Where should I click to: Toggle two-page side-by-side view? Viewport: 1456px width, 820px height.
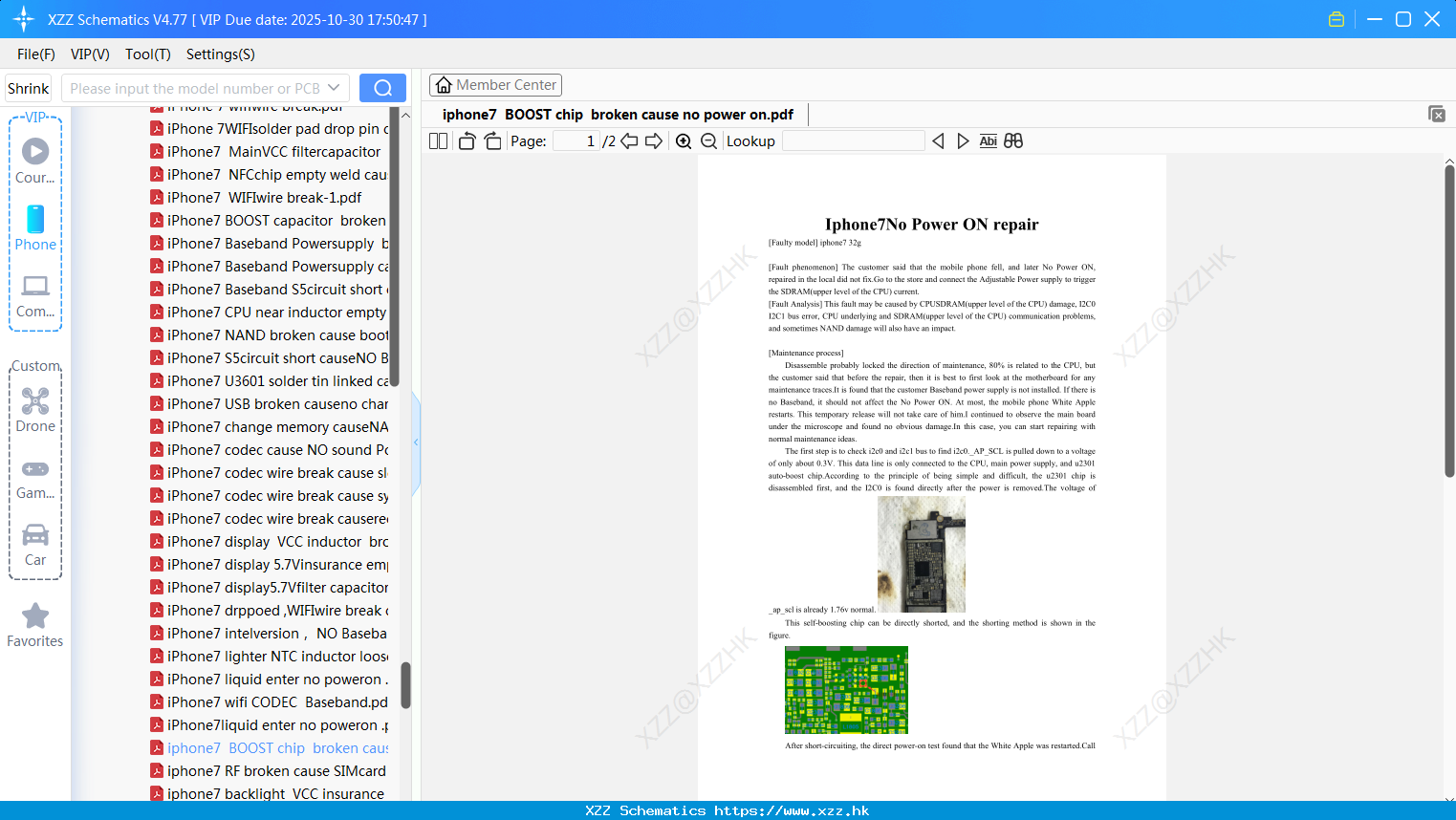coord(439,141)
